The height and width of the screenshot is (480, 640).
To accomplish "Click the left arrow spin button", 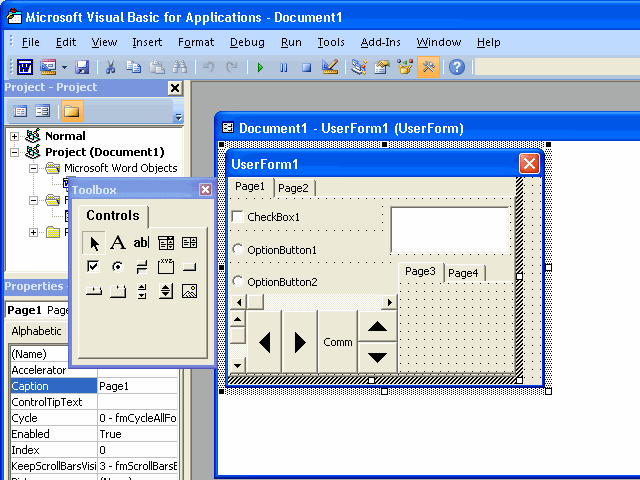I will [x=264, y=342].
